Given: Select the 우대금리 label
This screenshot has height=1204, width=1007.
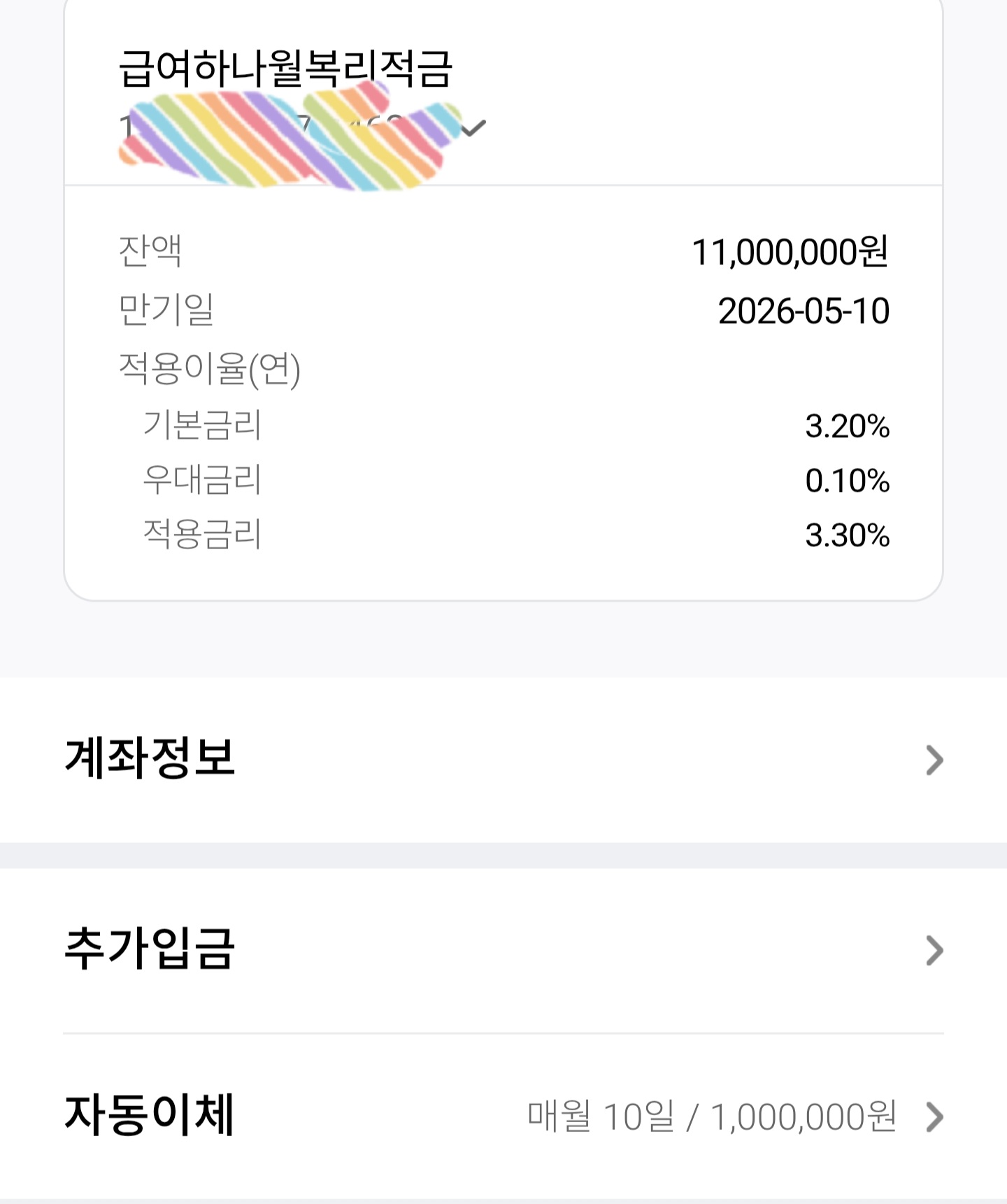Looking at the screenshot, I should (202, 479).
